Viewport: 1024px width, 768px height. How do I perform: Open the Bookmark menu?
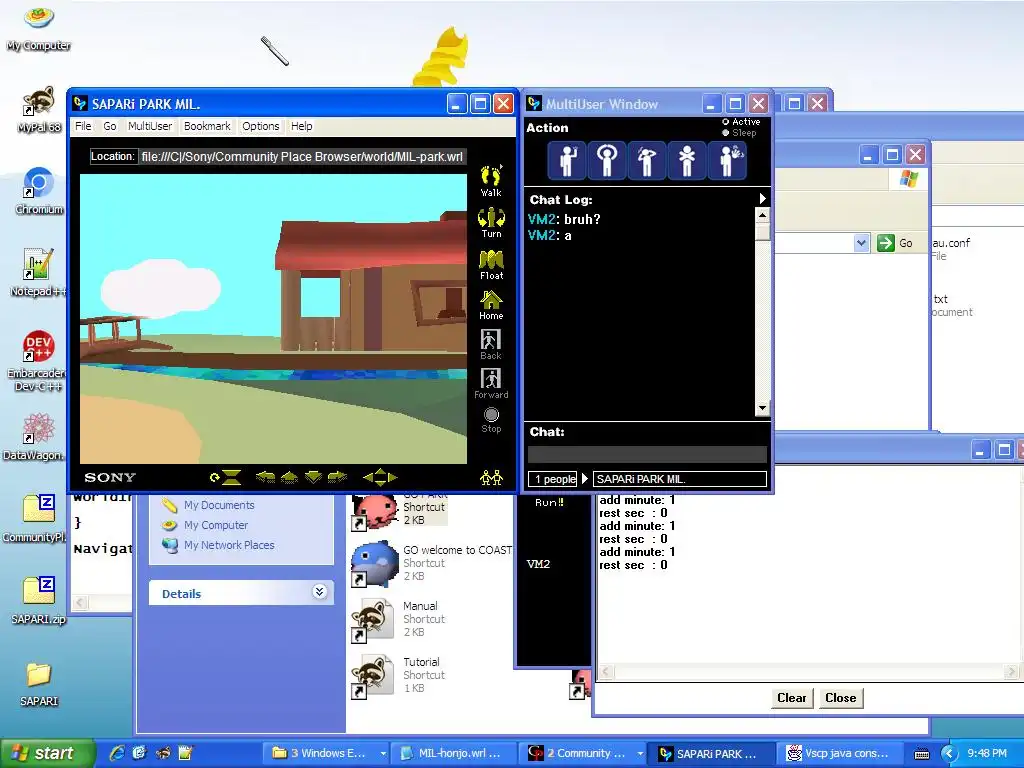(x=207, y=126)
